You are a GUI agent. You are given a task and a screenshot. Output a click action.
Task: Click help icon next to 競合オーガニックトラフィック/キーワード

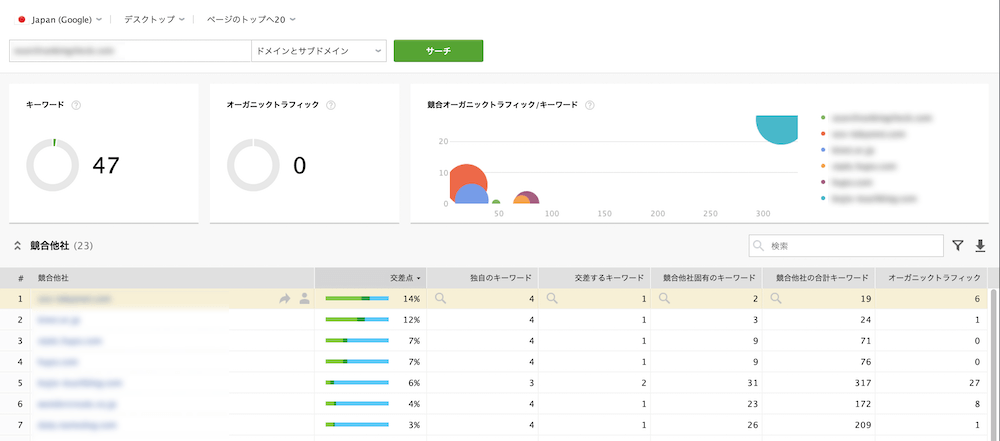pyautogui.click(x=590, y=105)
